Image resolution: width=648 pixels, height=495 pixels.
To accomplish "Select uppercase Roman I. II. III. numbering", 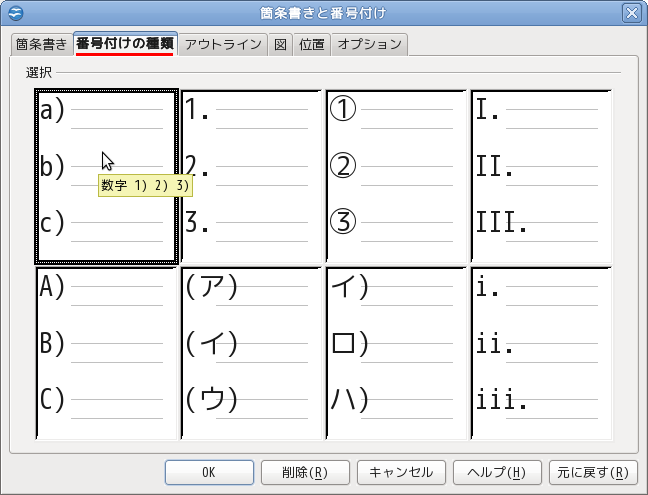I will [541, 176].
